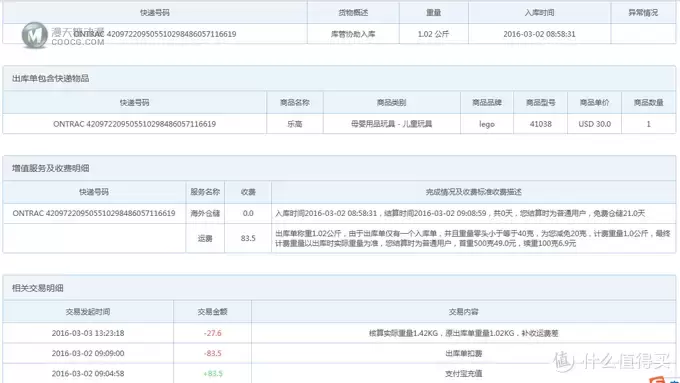The width and height of the screenshot is (680, 383).
Task: Select the '2016-03-02 09:04:58' transaction time
Action: 88,373
